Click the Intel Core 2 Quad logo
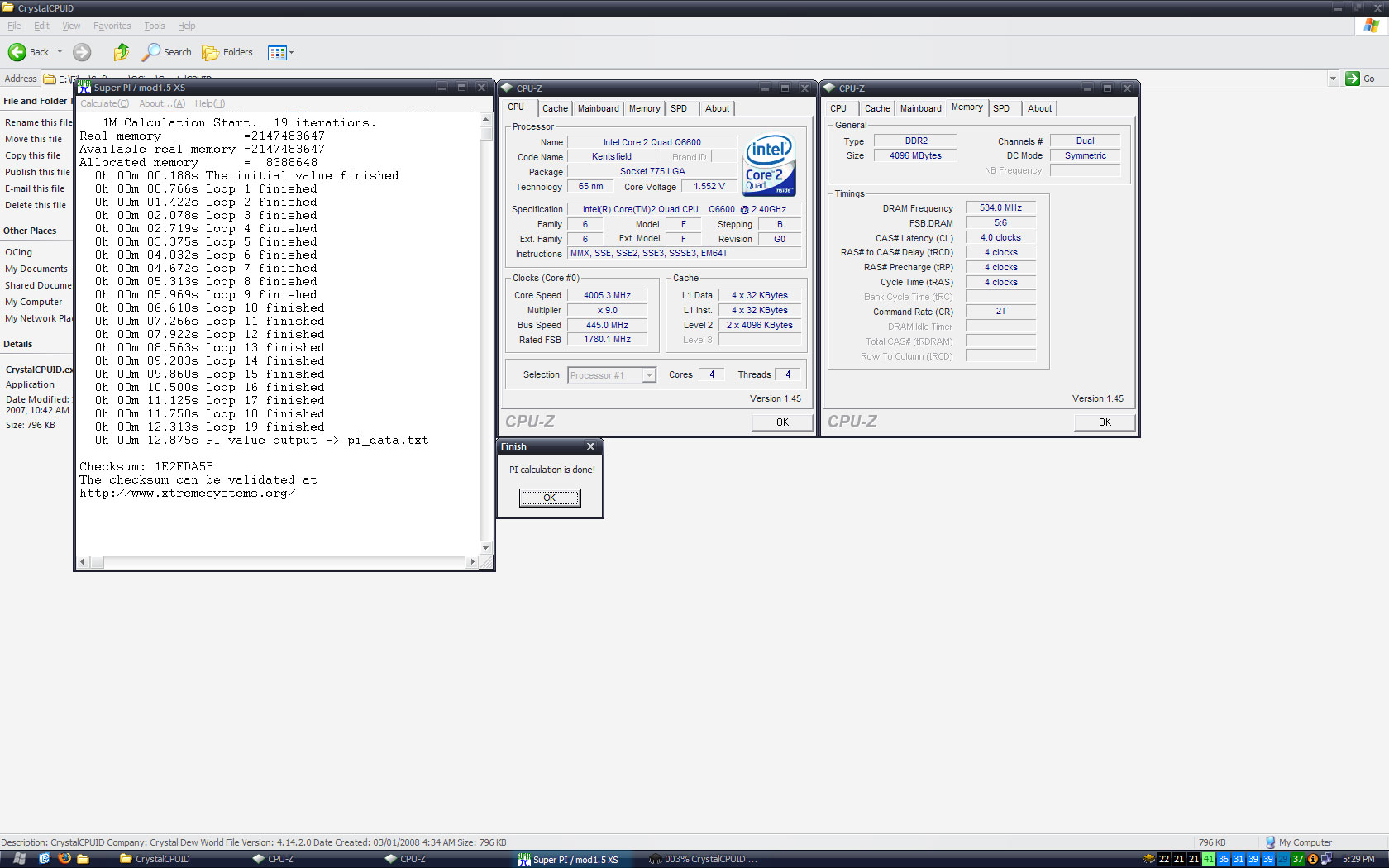The height and width of the screenshot is (868, 1389). click(770, 165)
